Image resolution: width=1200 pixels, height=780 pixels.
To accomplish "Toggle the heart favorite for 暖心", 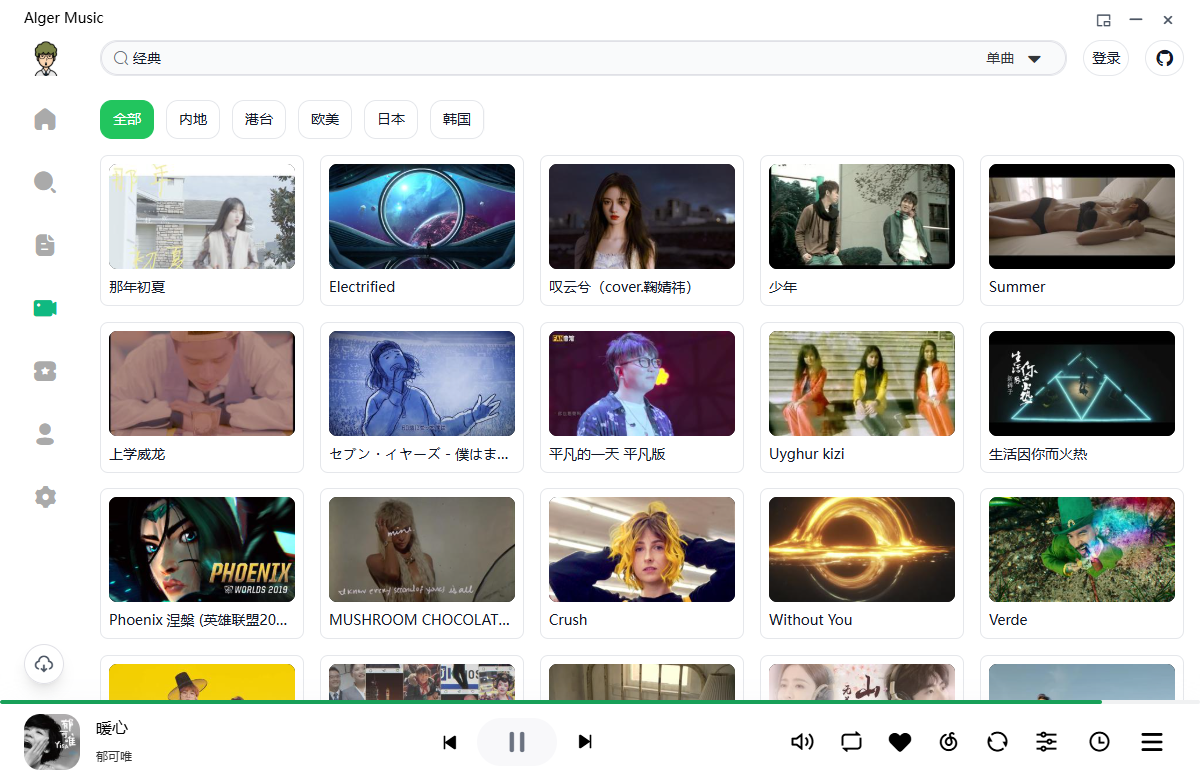I will [900, 742].
